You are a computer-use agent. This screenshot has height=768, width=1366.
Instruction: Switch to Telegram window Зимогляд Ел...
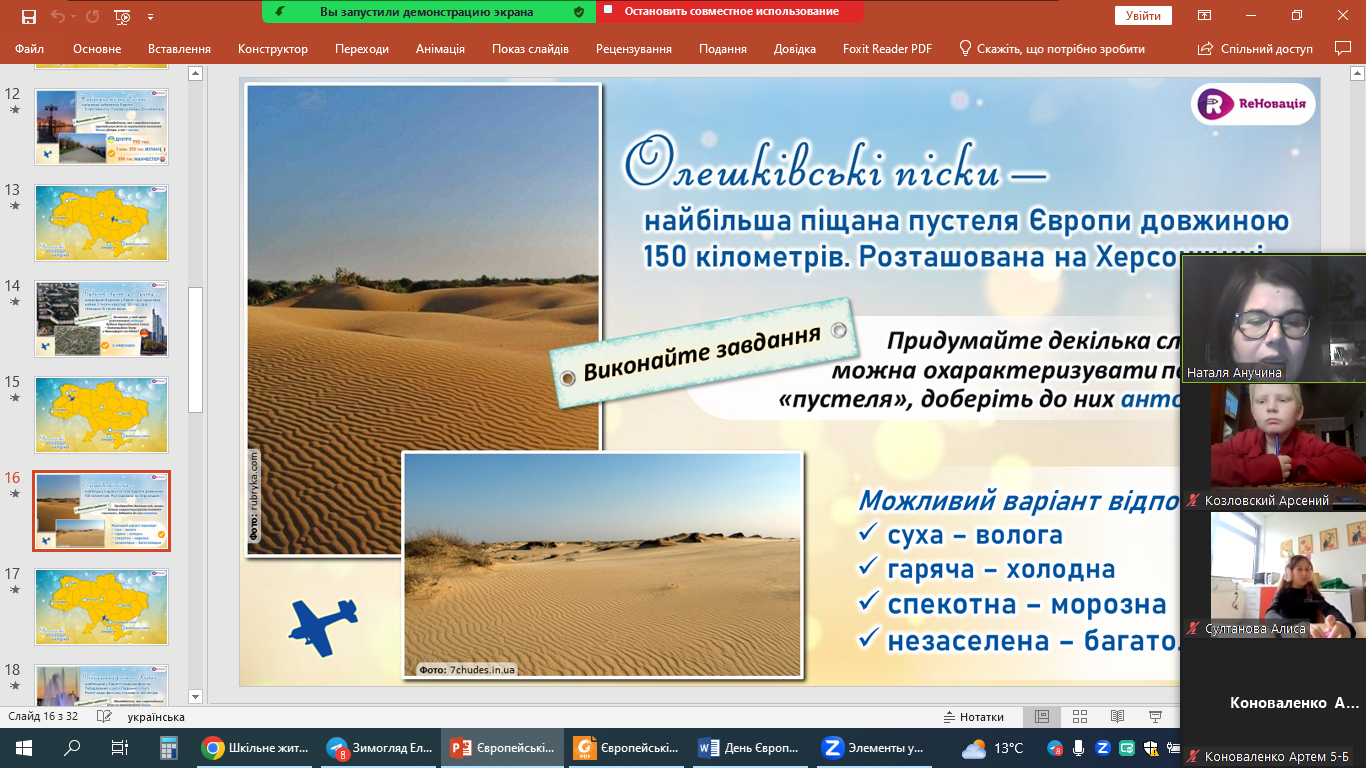point(381,748)
